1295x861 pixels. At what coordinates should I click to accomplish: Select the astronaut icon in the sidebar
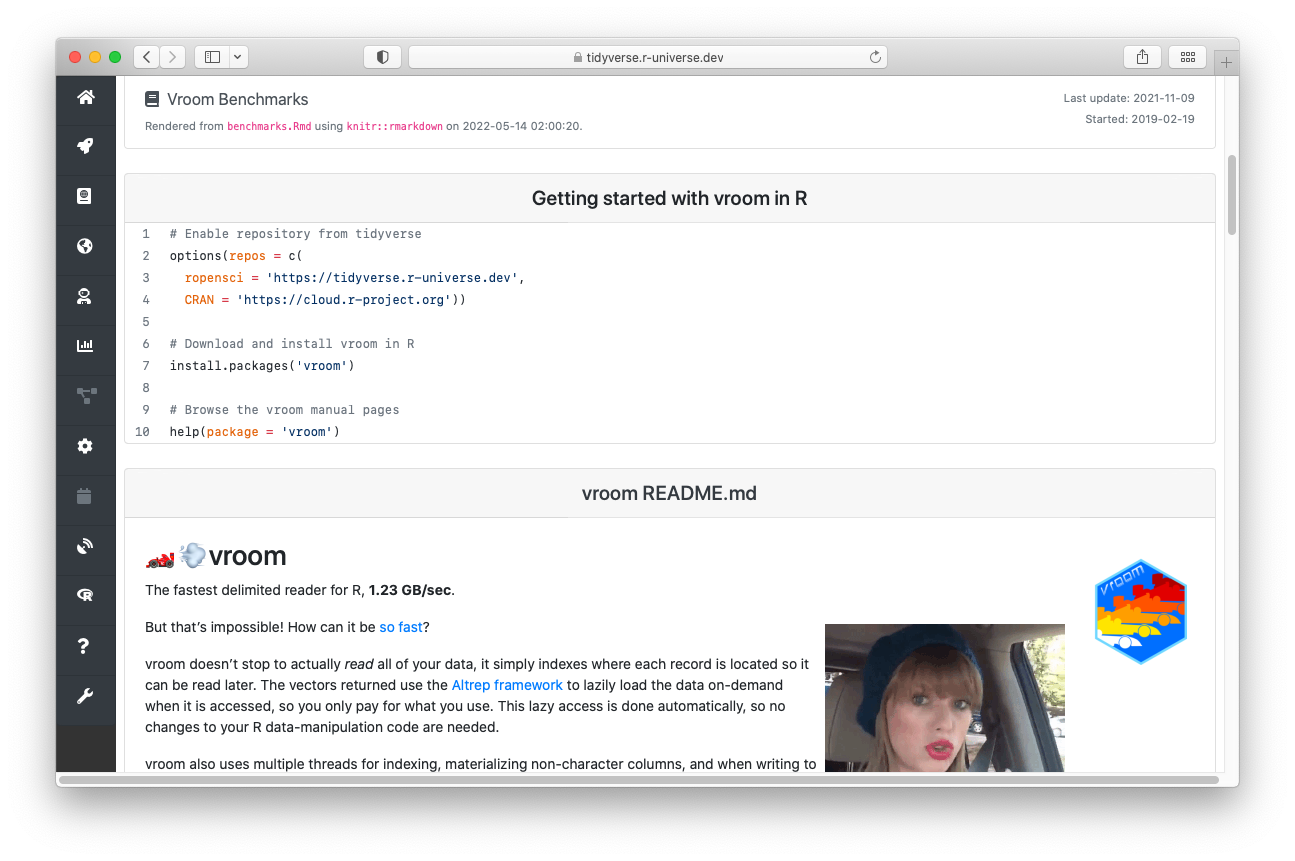(x=85, y=296)
